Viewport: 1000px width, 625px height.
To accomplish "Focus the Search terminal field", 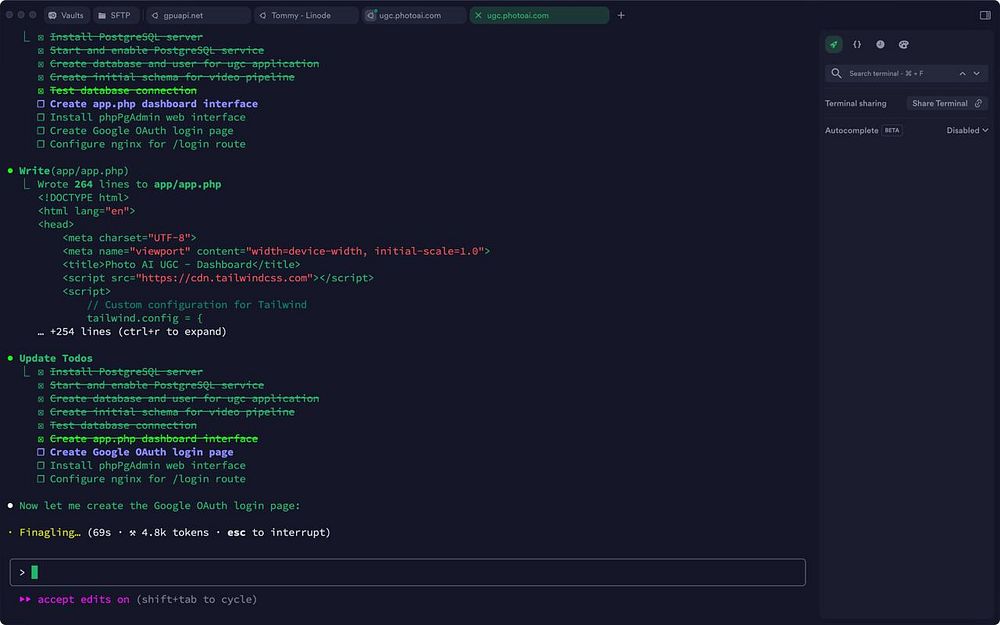I will (x=906, y=73).
